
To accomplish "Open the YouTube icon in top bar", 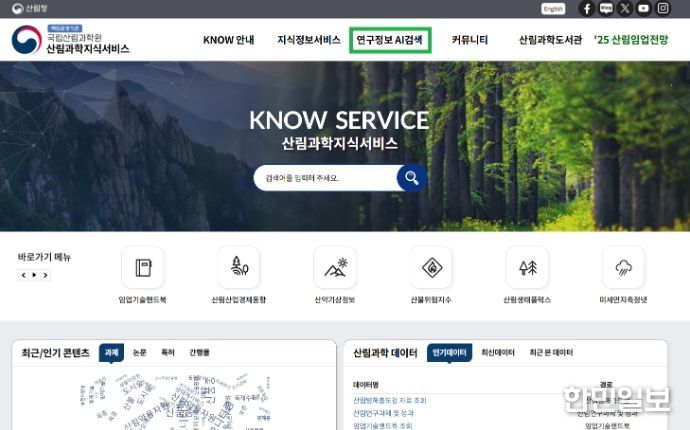I will [x=643, y=8].
